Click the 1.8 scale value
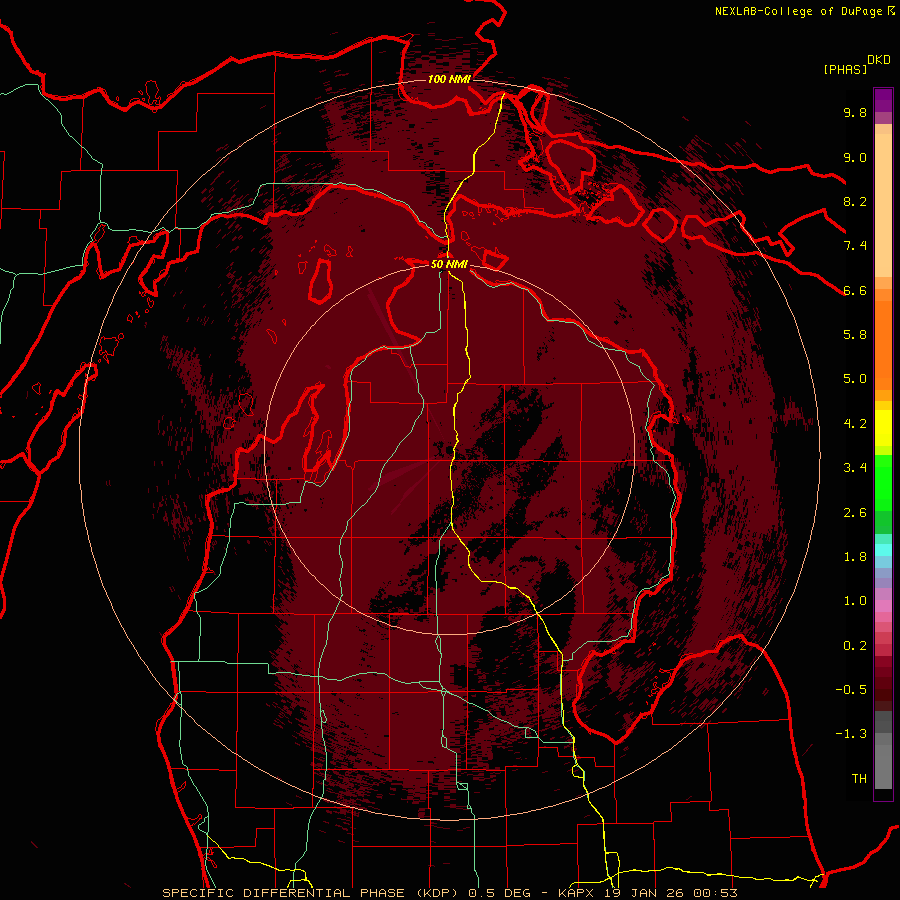The height and width of the screenshot is (900, 900). (x=855, y=557)
